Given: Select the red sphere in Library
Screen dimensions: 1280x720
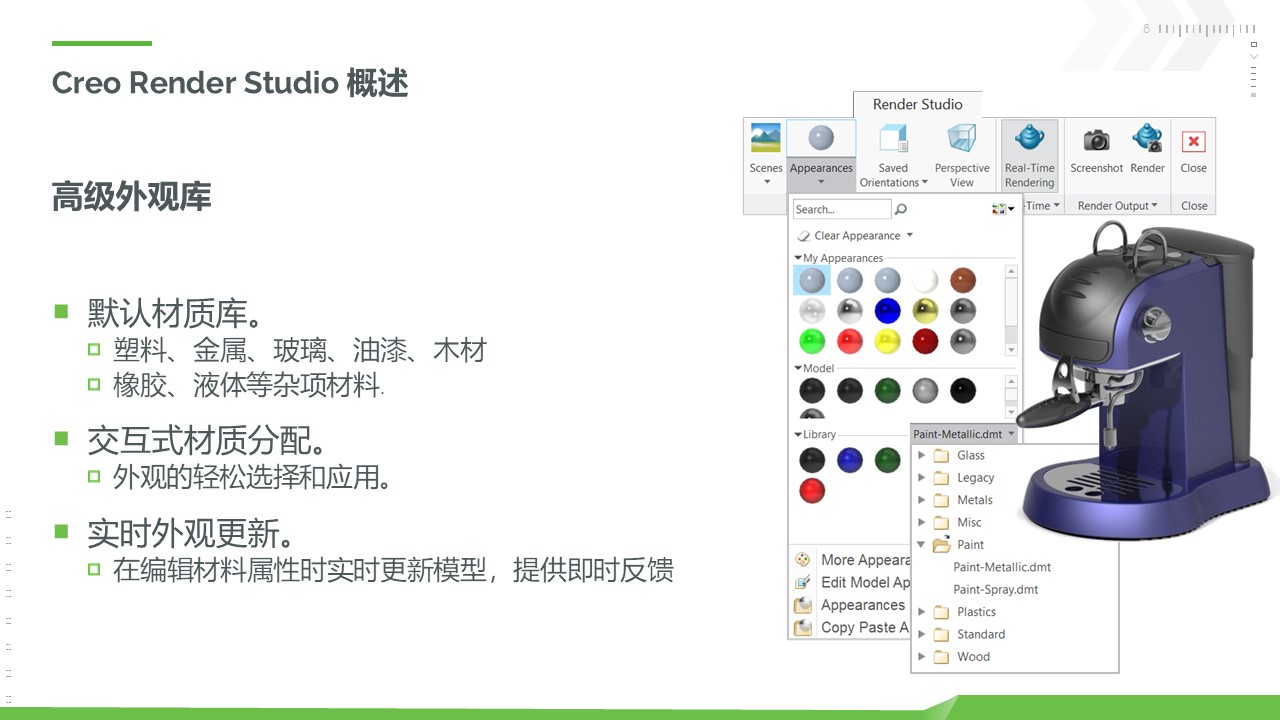Looking at the screenshot, I should (812, 491).
